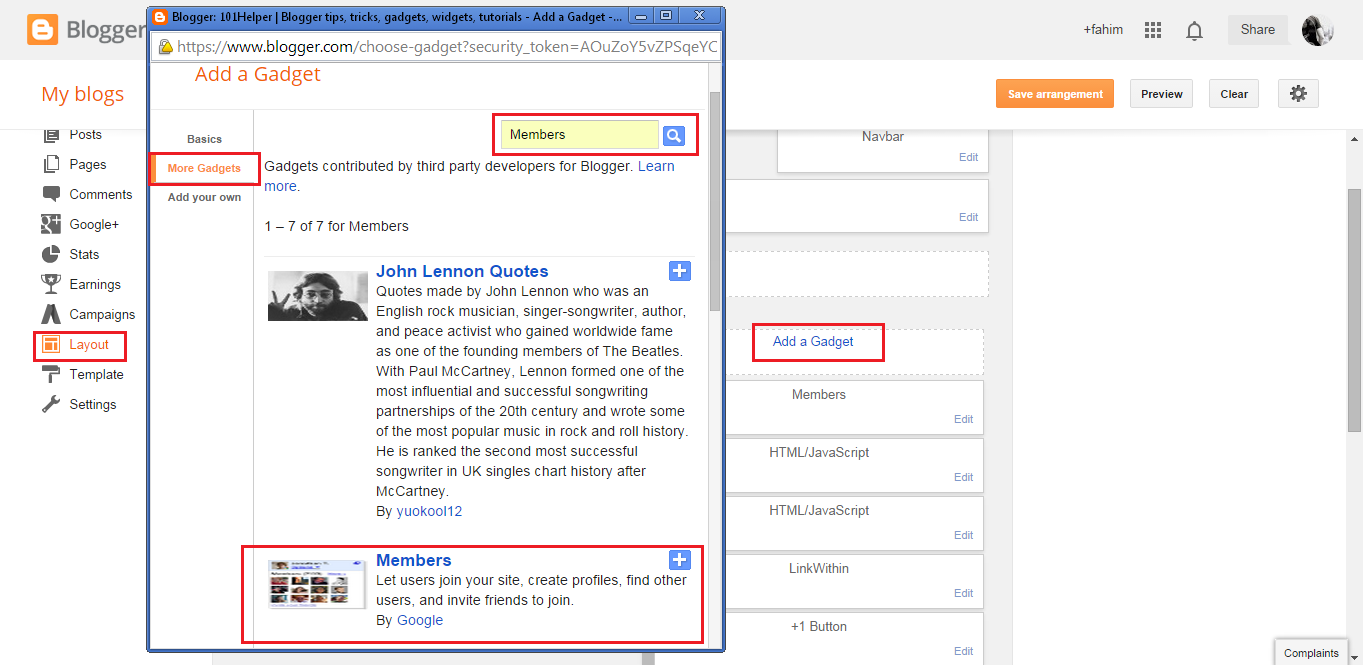Click the Share button
This screenshot has width=1363, height=665.
click(x=1258, y=30)
